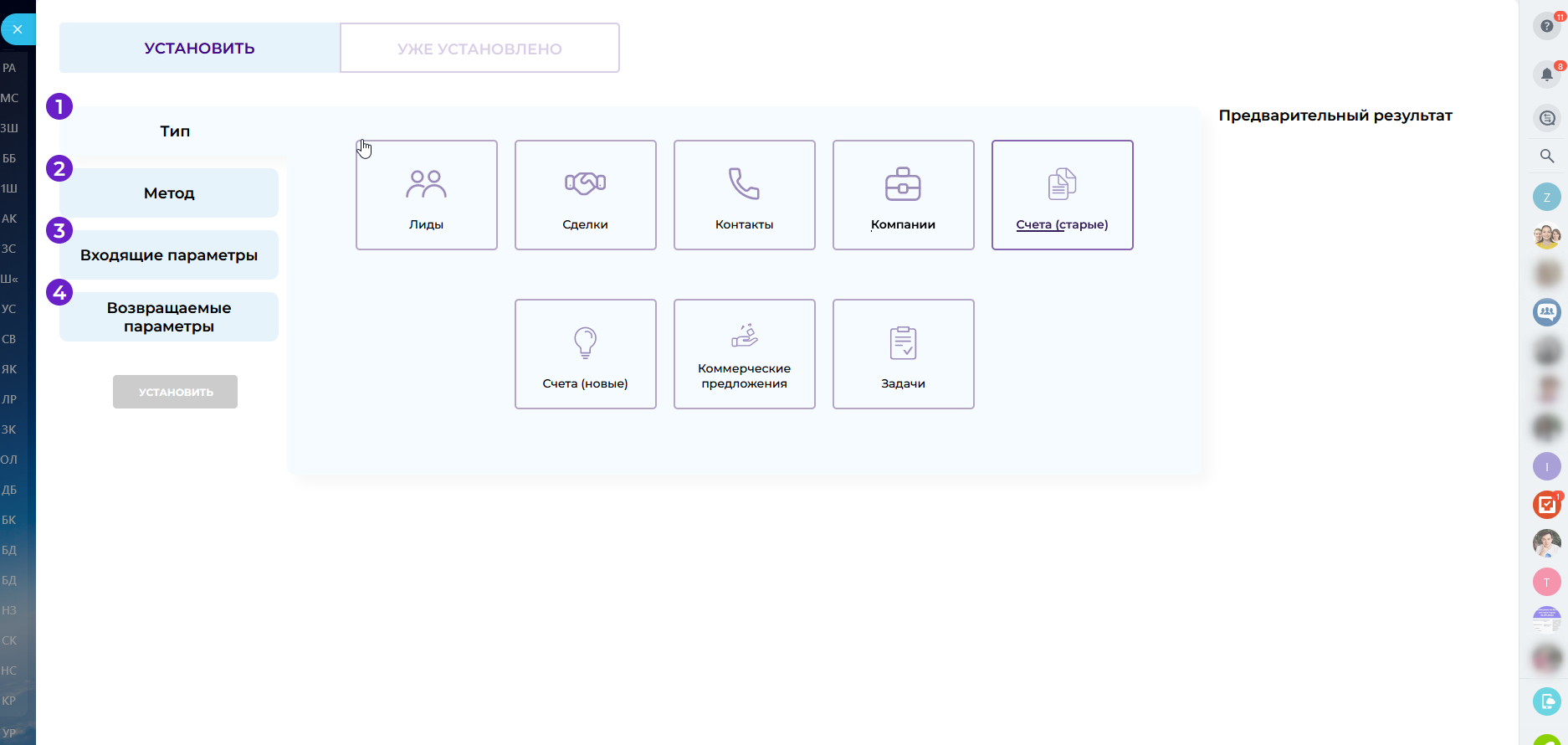The image size is (1568, 745).
Task: Select the Контакты phone tile
Action: coord(744,195)
